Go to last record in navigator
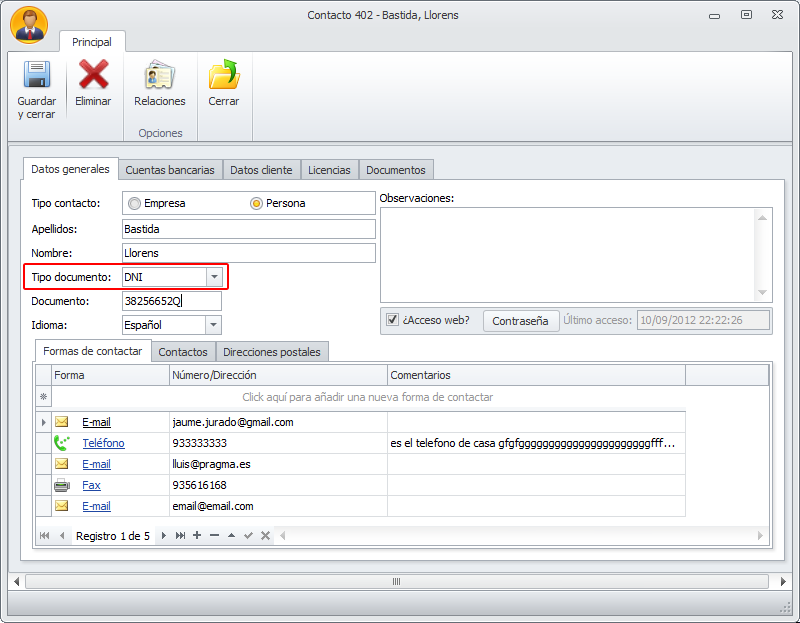The height and width of the screenshot is (623, 800). (x=180, y=536)
